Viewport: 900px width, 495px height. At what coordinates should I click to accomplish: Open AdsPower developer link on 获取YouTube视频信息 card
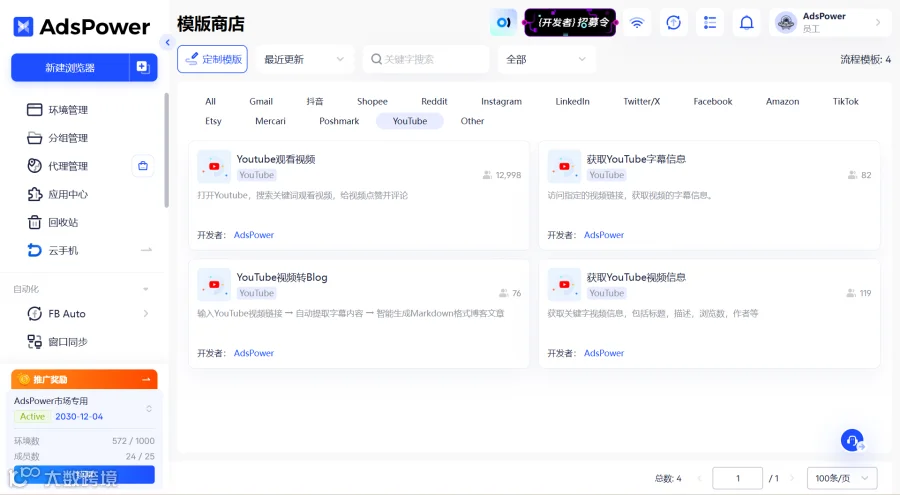tap(604, 353)
